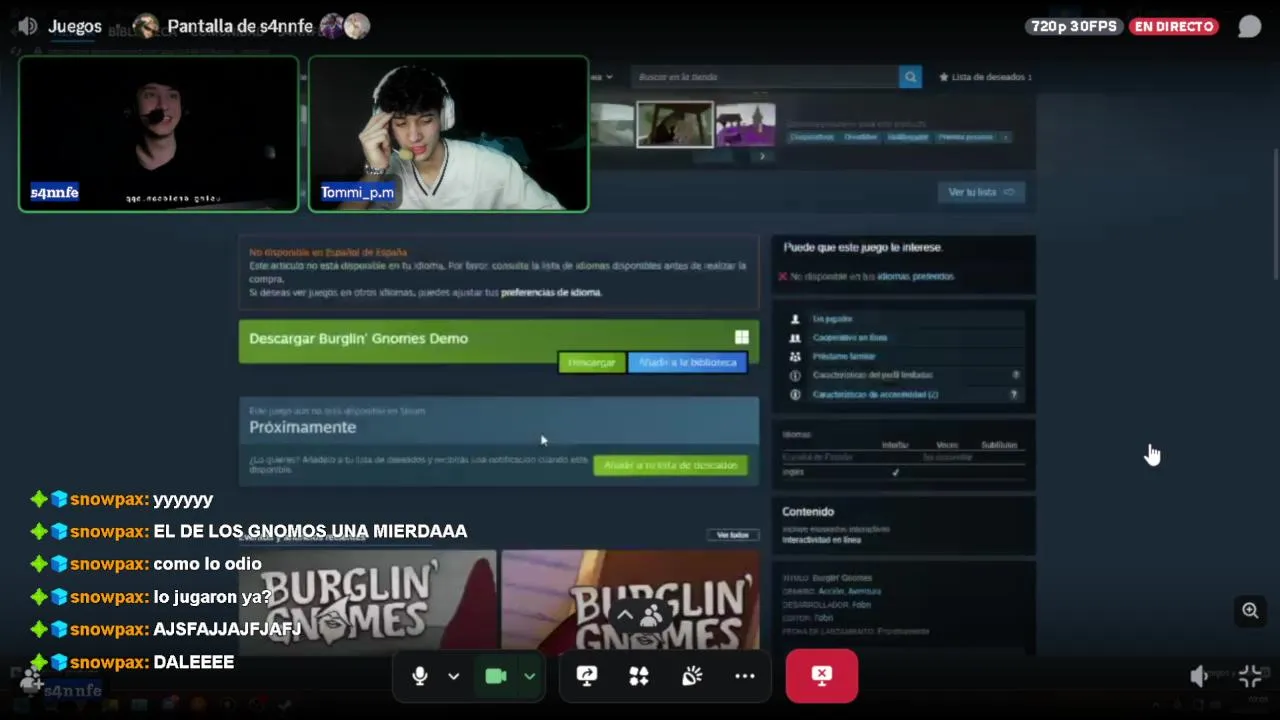
Task: Select Tommi_p.m's video tile
Action: tap(448, 133)
